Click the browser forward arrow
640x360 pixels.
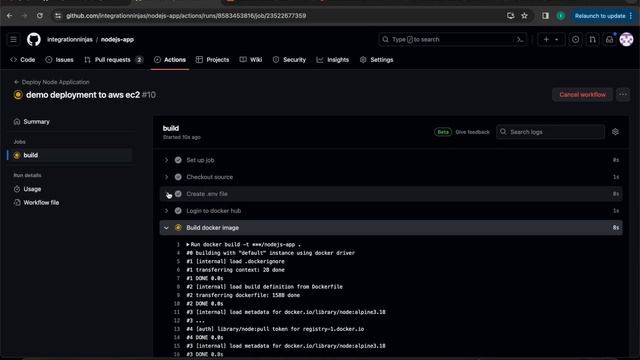(x=24, y=16)
